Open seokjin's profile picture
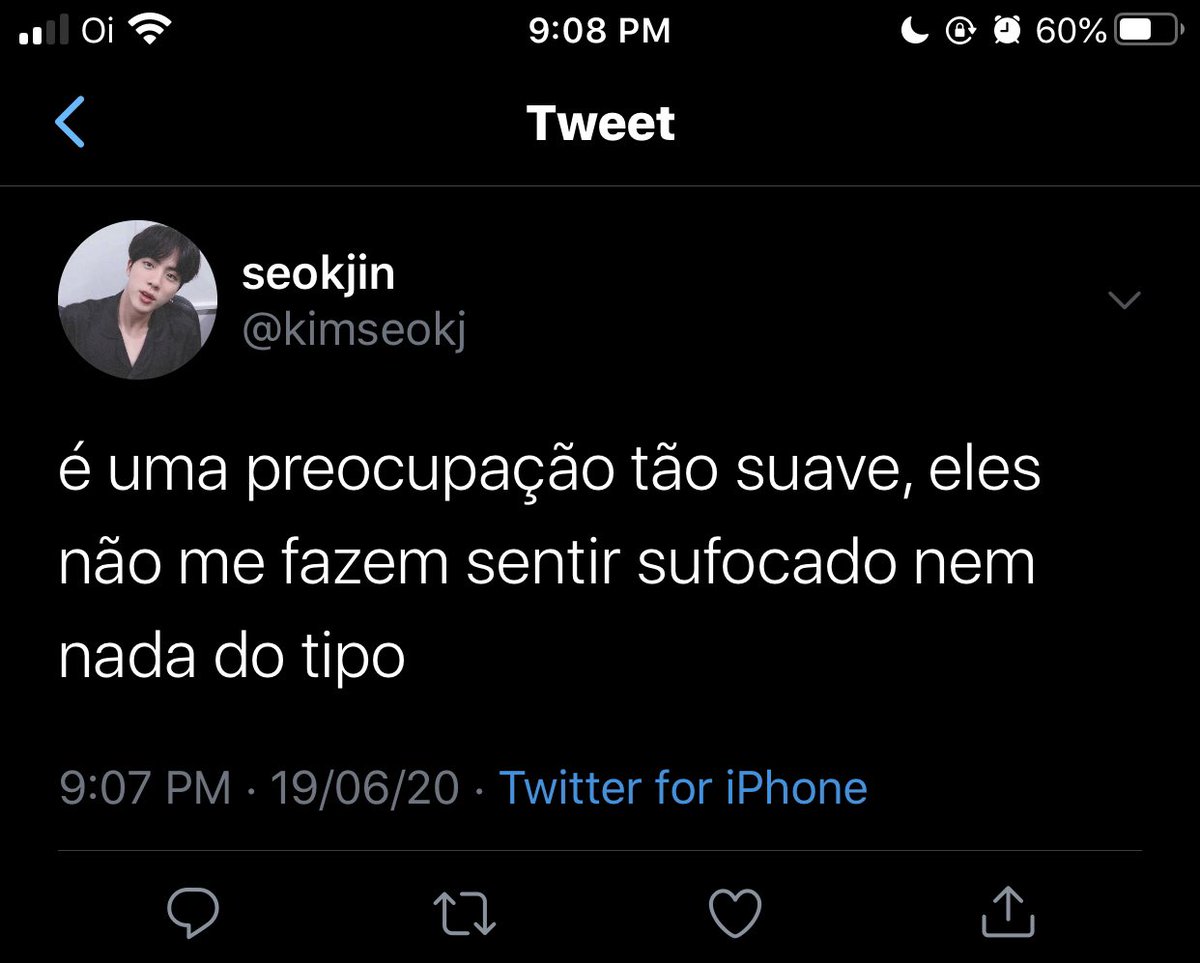This screenshot has height=963, width=1200. coord(138,300)
